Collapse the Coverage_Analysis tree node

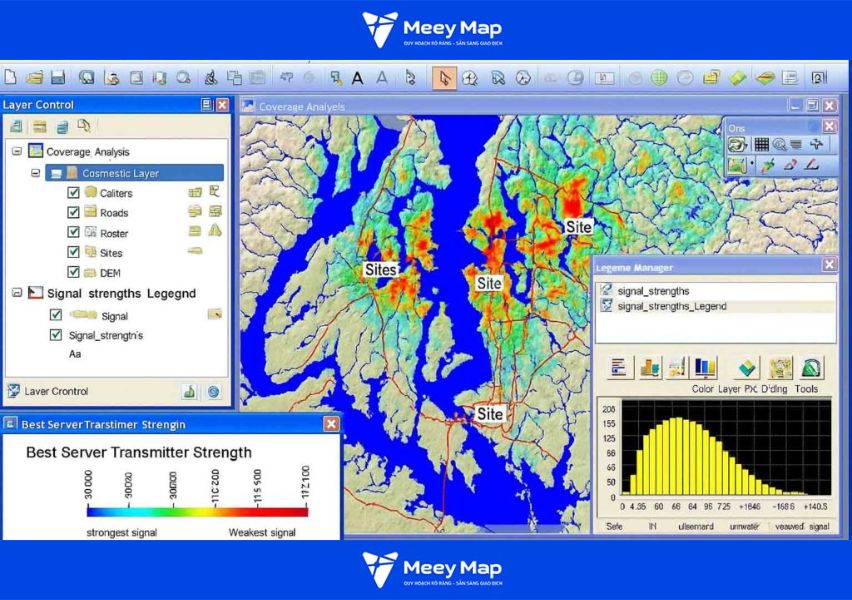point(17,151)
